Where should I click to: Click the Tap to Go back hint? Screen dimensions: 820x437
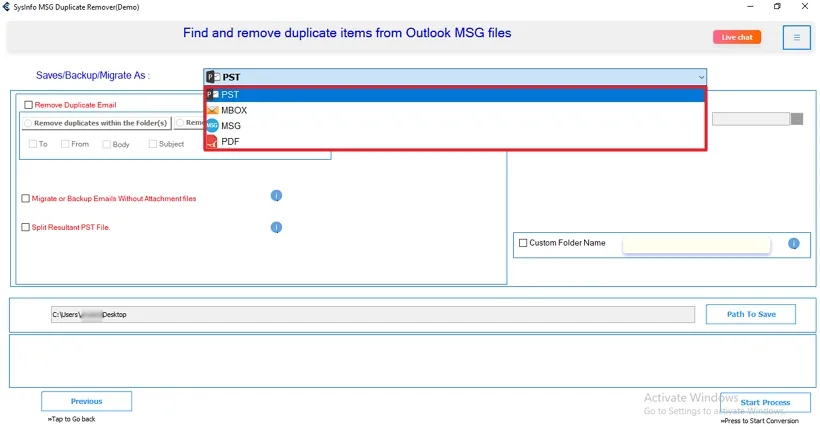pos(71,419)
